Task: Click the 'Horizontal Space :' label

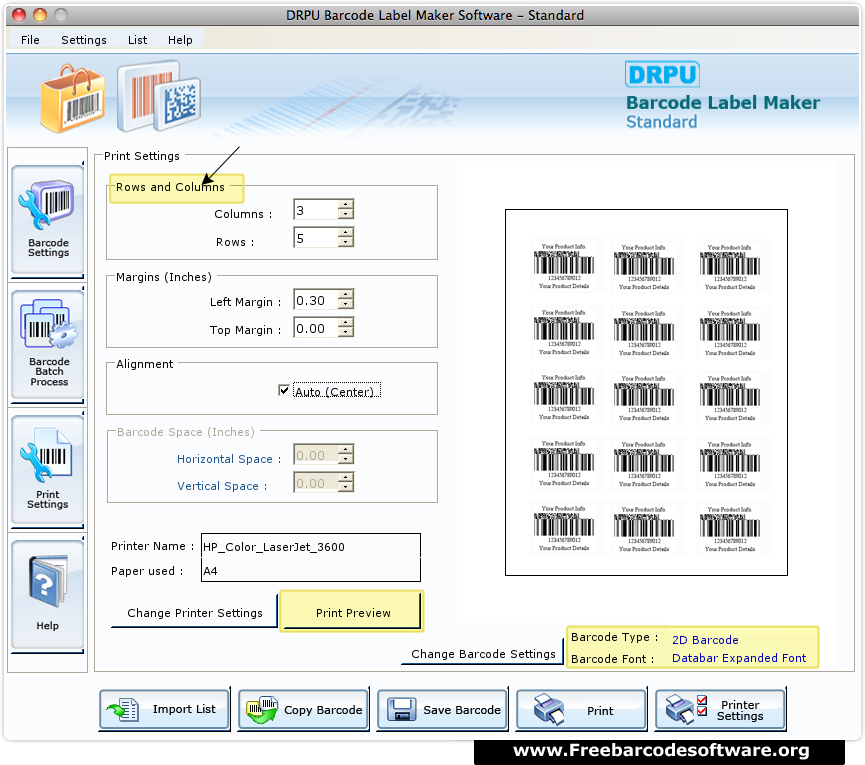Action: click(x=229, y=459)
